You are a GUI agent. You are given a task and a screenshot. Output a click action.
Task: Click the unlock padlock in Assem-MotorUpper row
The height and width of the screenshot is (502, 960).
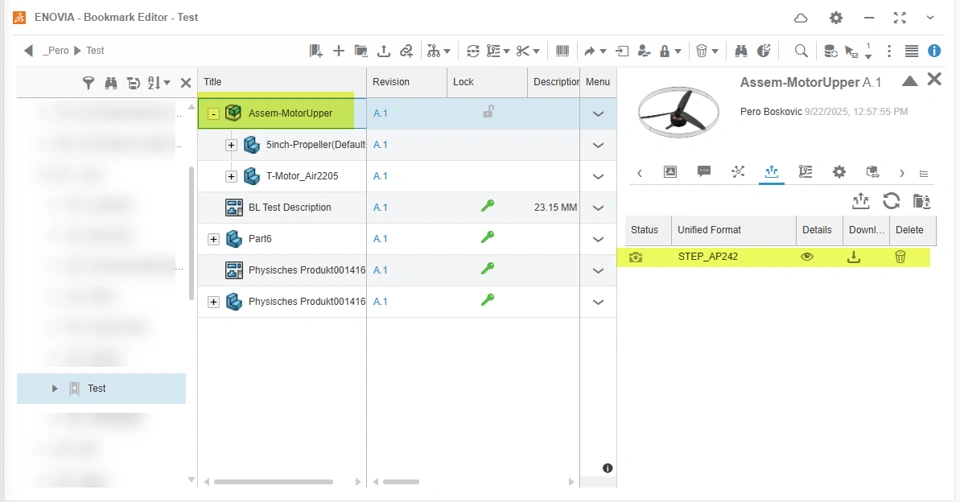(488, 112)
